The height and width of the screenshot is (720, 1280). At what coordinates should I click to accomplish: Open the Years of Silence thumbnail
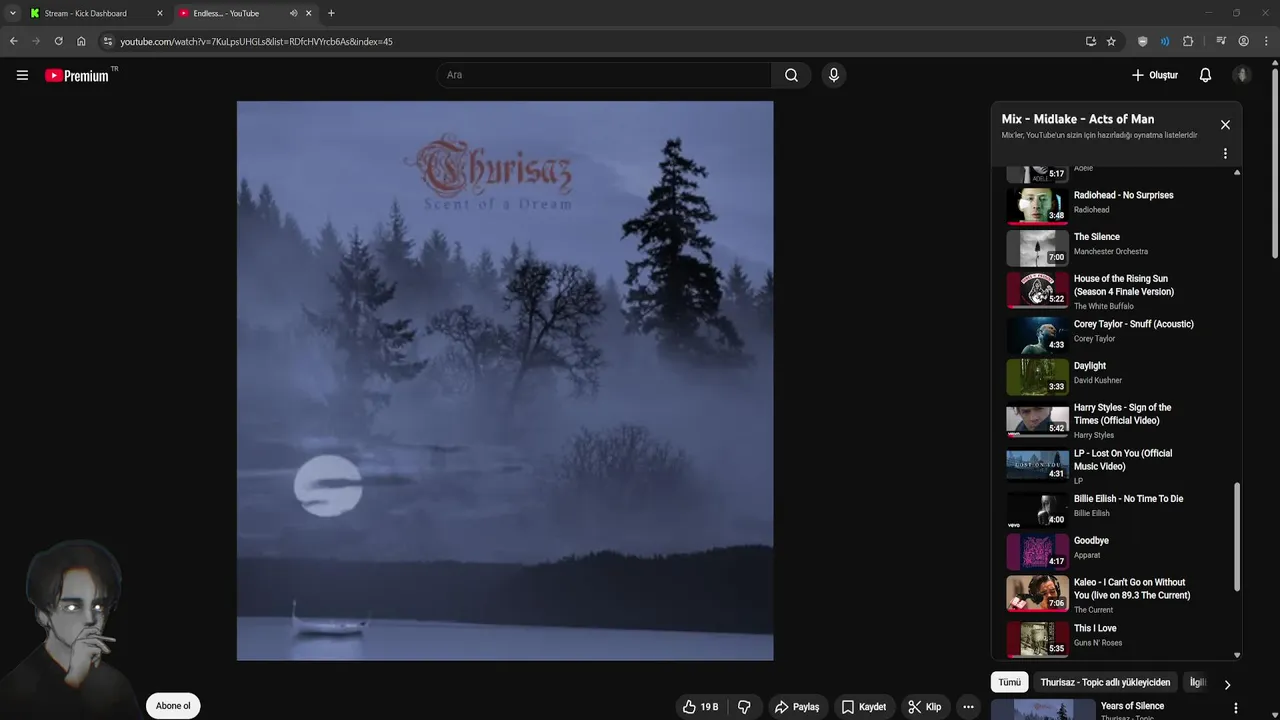click(x=1042, y=710)
